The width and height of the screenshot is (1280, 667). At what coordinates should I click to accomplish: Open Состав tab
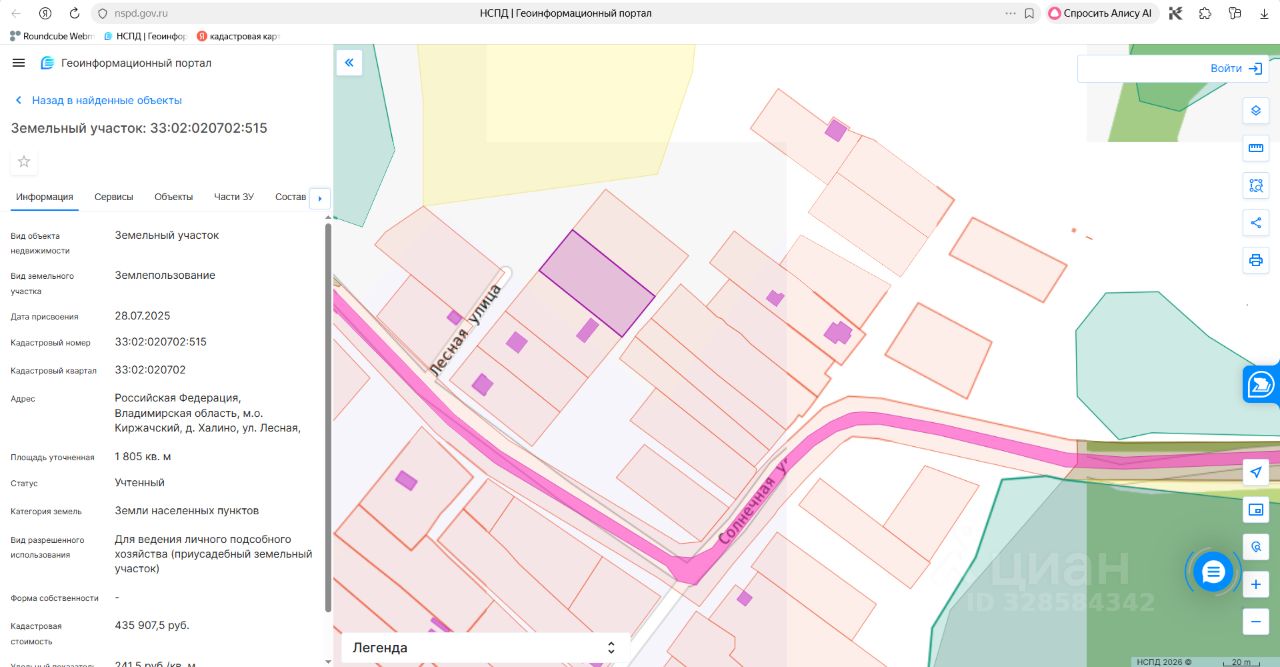[290, 197]
